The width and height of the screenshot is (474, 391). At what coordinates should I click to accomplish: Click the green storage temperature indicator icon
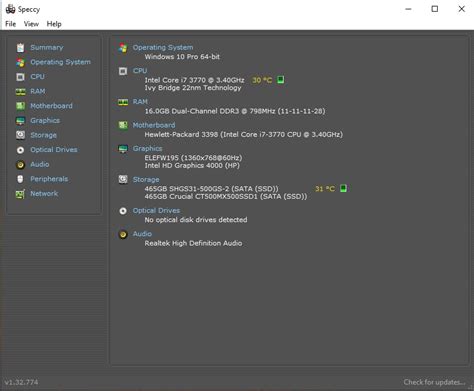343,188
